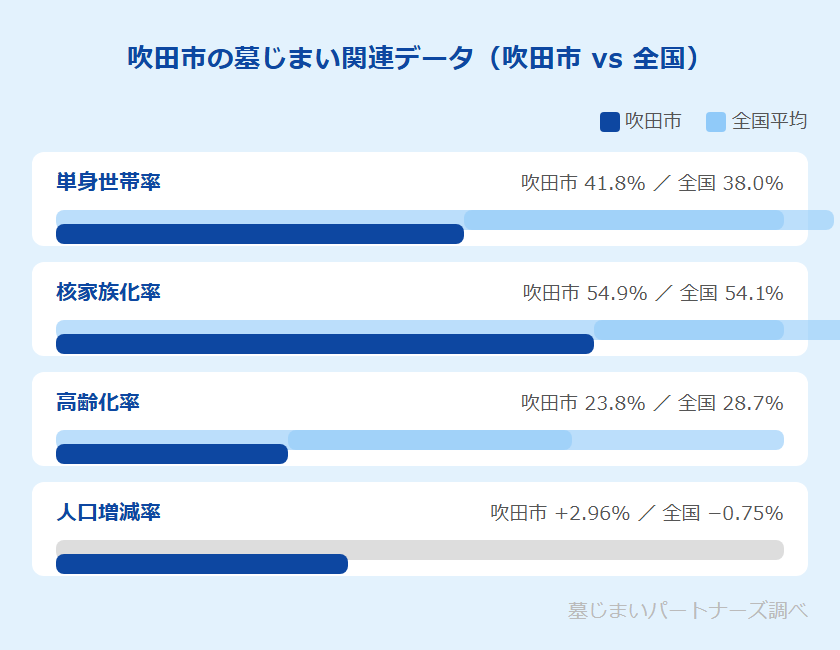Click the 吹田市 54.9% ／ 全国 54.1% value text
840x650 pixels.
[653, 293]
